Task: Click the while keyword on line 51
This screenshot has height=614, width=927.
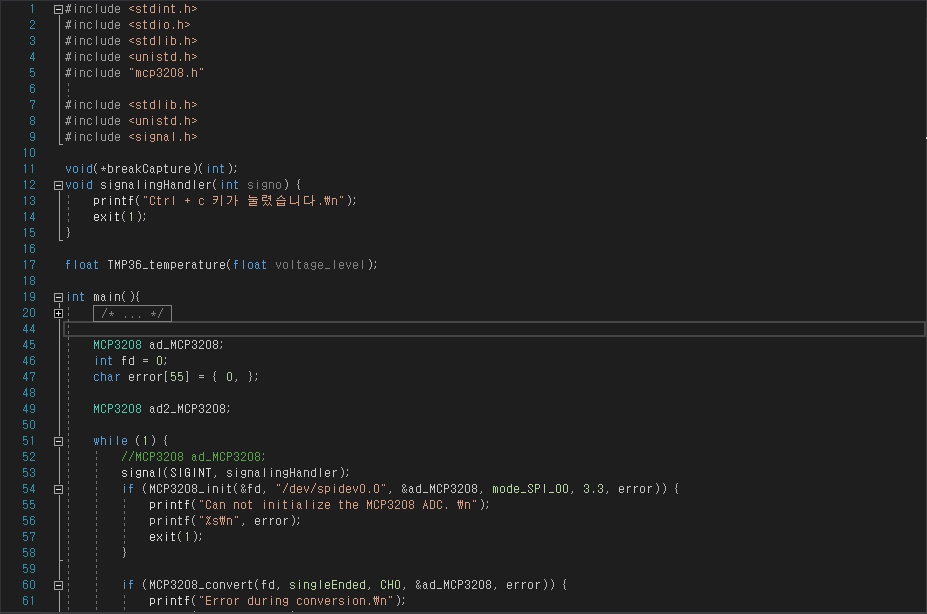Action: pyautogui.click(x=110, y=441)
